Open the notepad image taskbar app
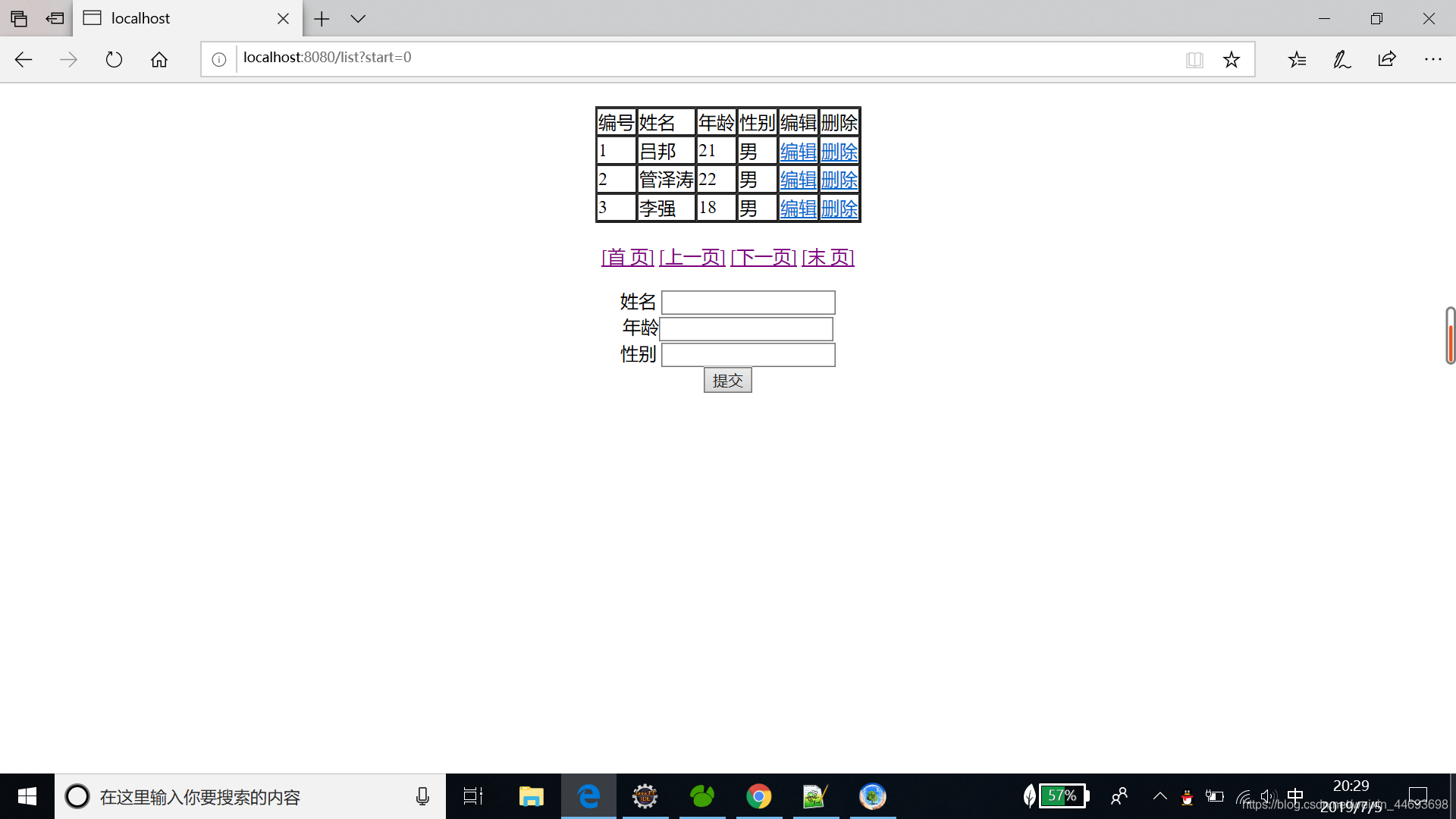1456x819 pixels. [816, 796]
